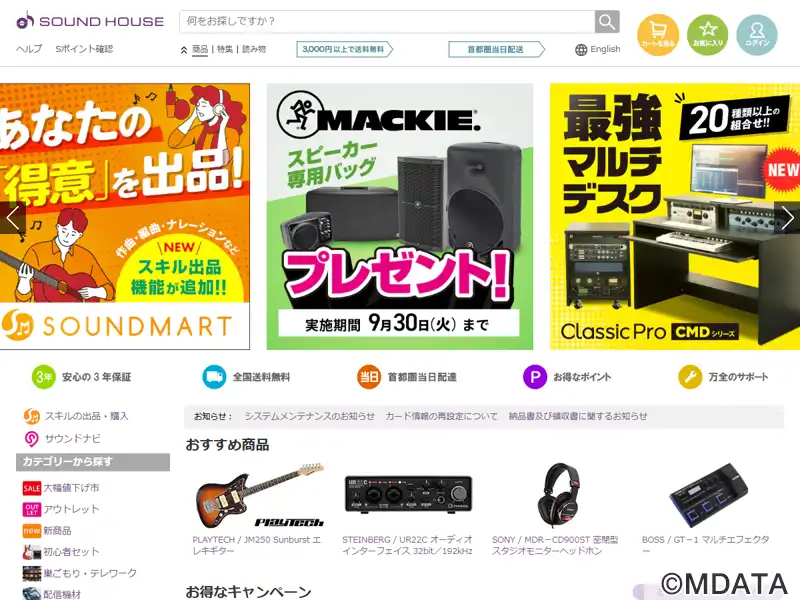Screen dimensions: 800x600
Task: Click the magnifier search button
Action: pos(607,21)
